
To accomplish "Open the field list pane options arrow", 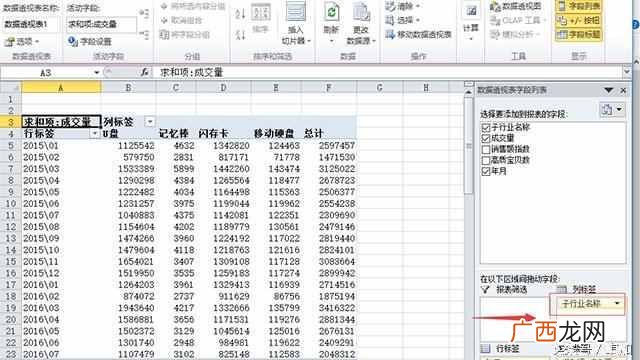I will (x=609, y=90).
